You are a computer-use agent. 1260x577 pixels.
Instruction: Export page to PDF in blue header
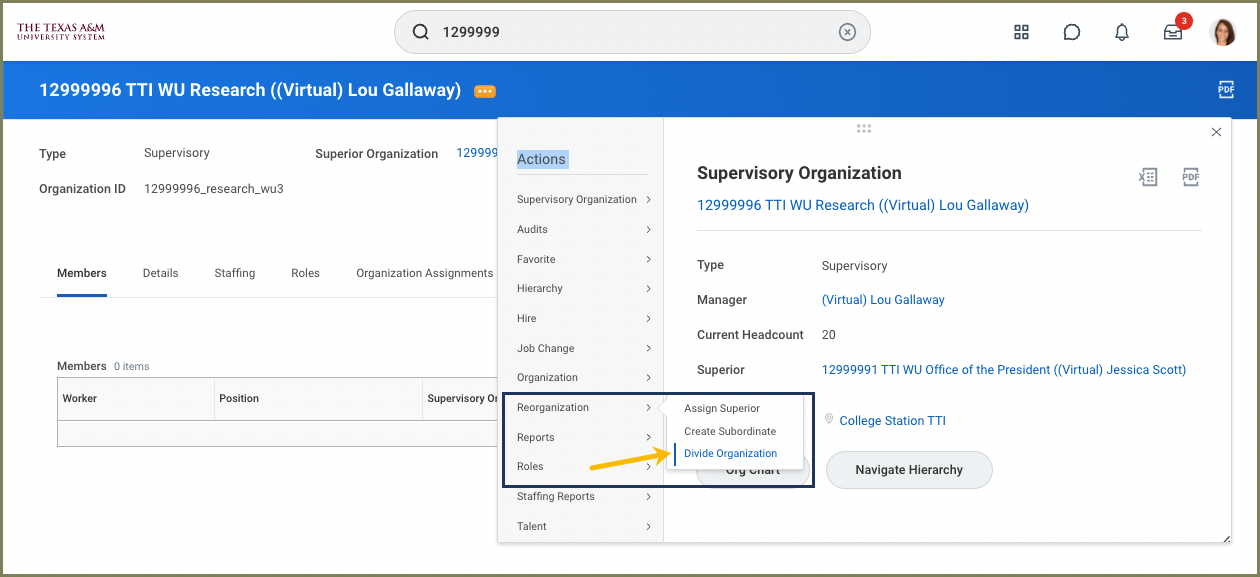1226,89
